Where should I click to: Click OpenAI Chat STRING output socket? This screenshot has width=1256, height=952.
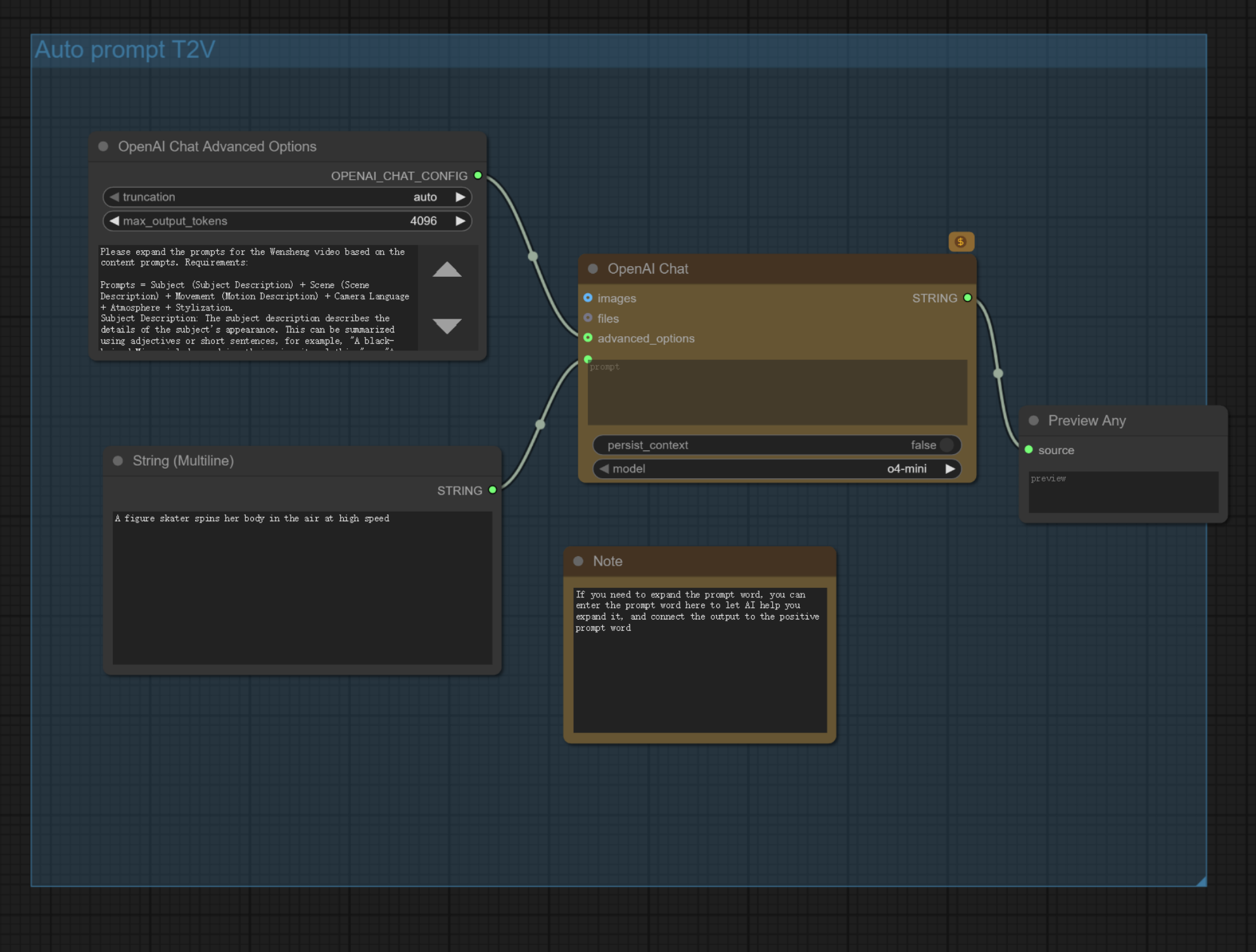(967, 298)
